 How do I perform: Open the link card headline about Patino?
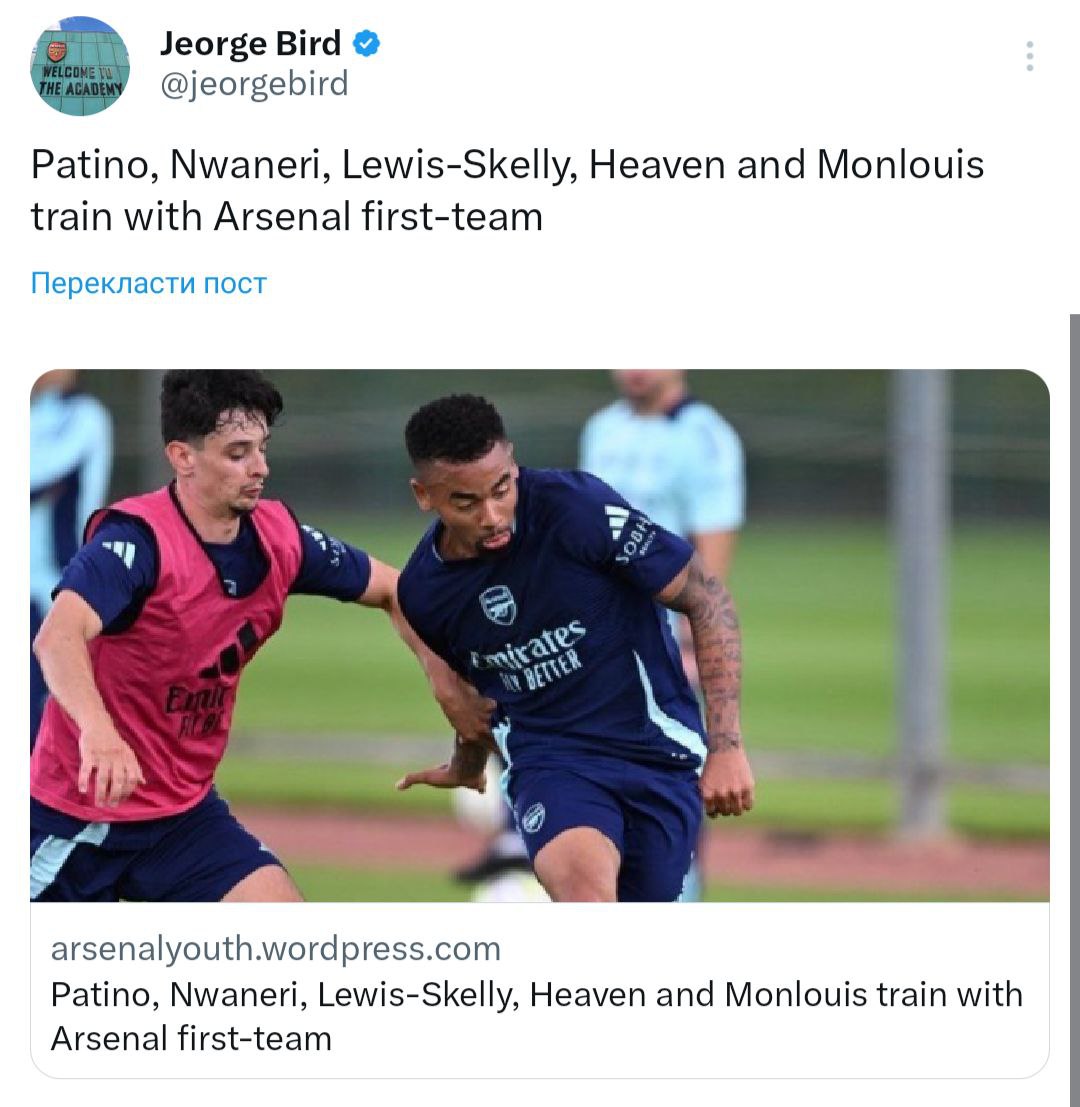coord(536,1016)
